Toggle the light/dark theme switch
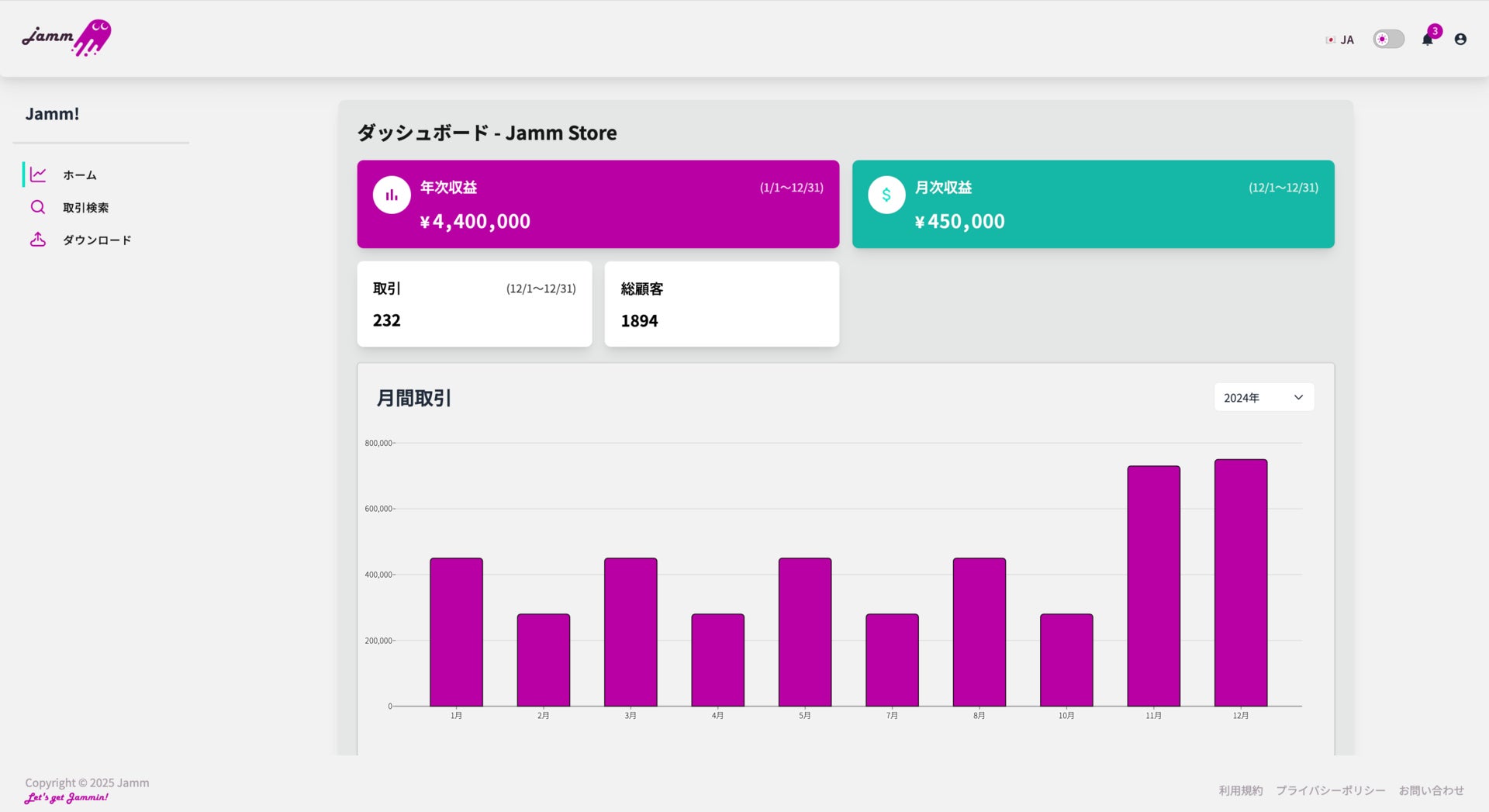Screen dimensions: 1489x812 (1388, 40)
